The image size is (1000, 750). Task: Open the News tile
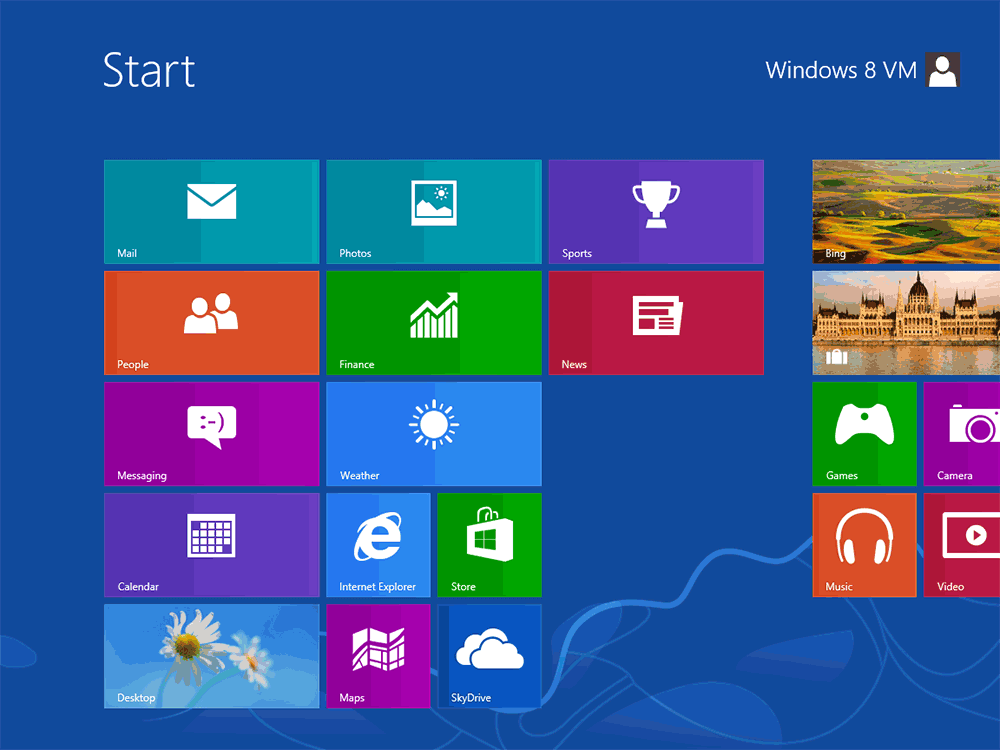coord(656,323)
